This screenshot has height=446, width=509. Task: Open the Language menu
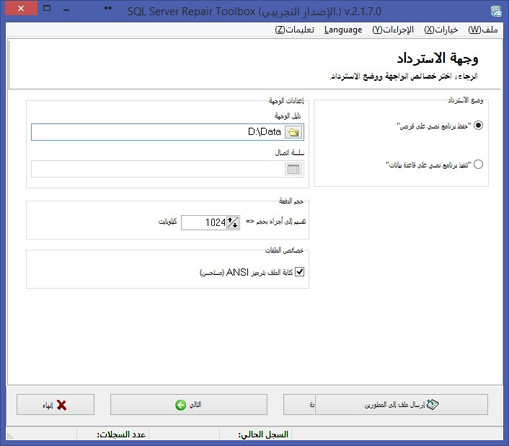pos(343,30)
